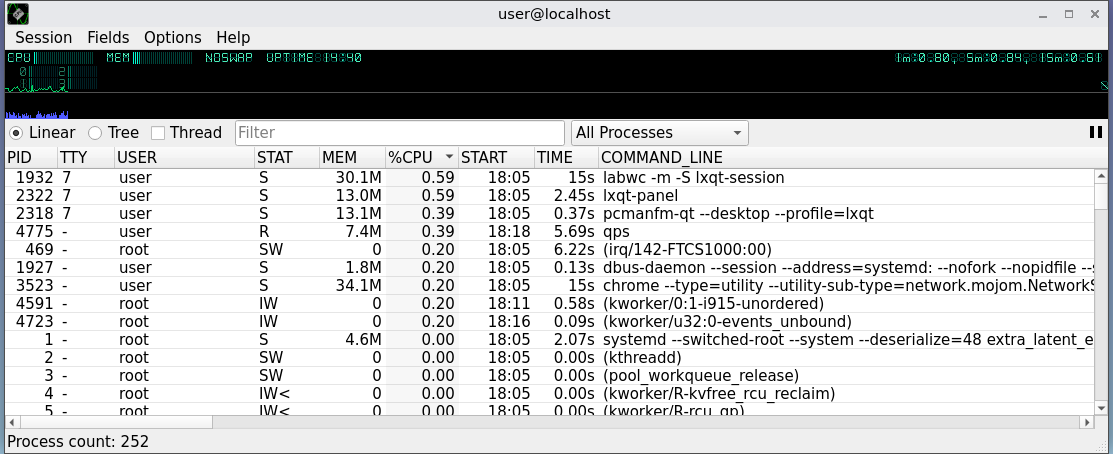Open the Session menu

coord(43,37)
